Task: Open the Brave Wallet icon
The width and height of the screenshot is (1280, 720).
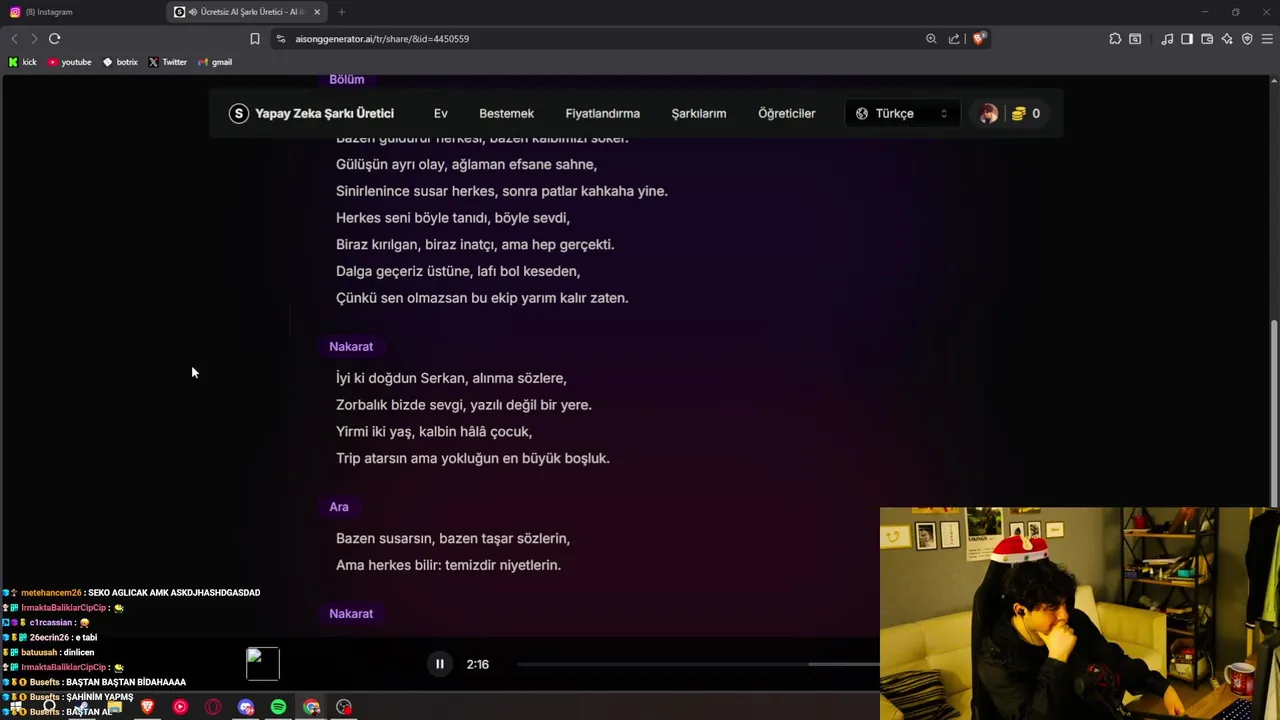Action: 1207,39
